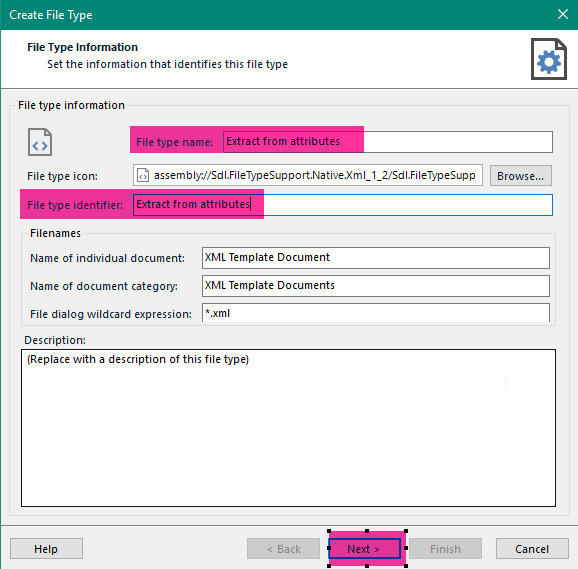
Task: Click the XML angle-brackets file type icon
Action: 40,142
